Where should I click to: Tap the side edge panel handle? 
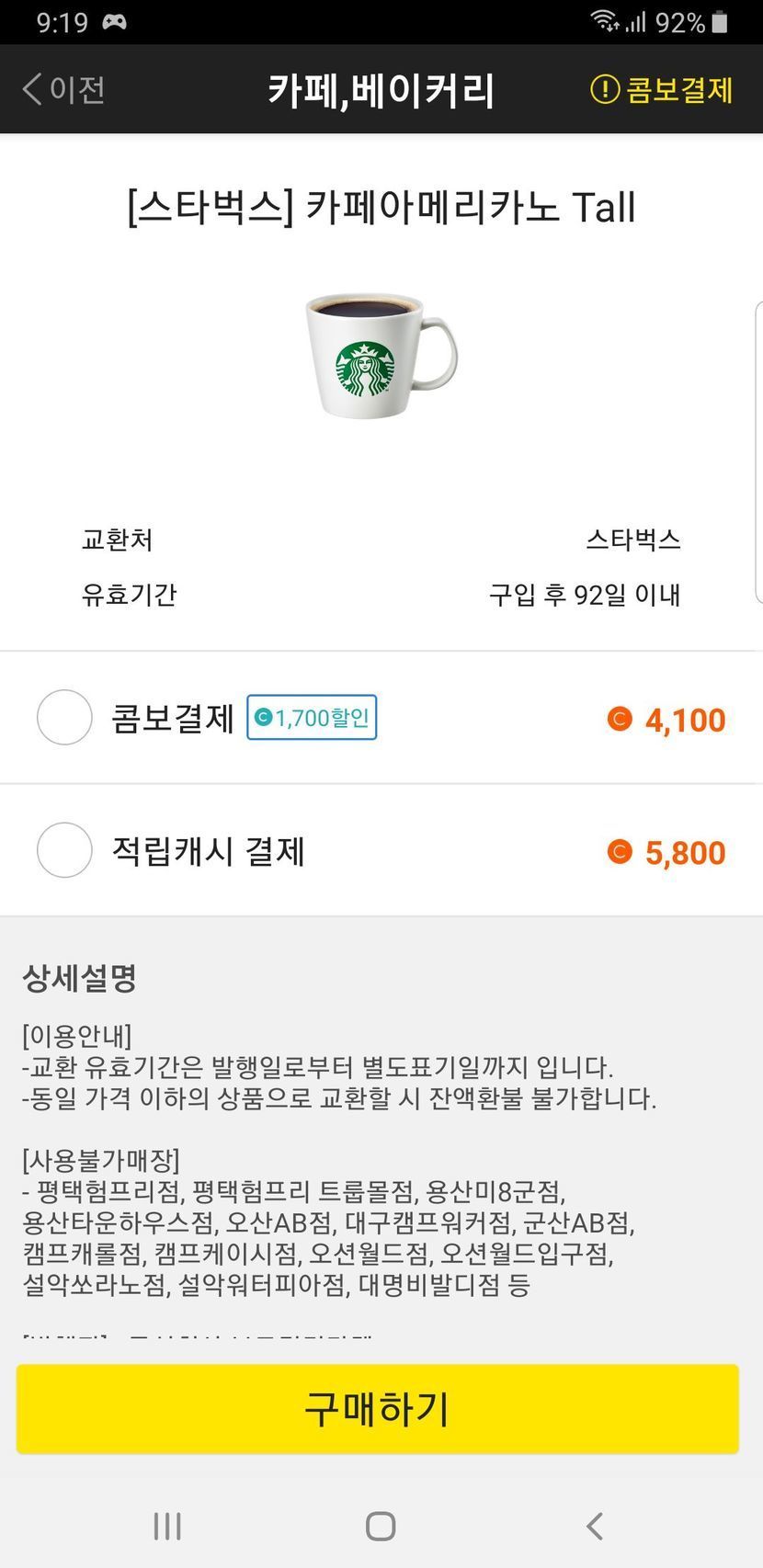point(758,452)
